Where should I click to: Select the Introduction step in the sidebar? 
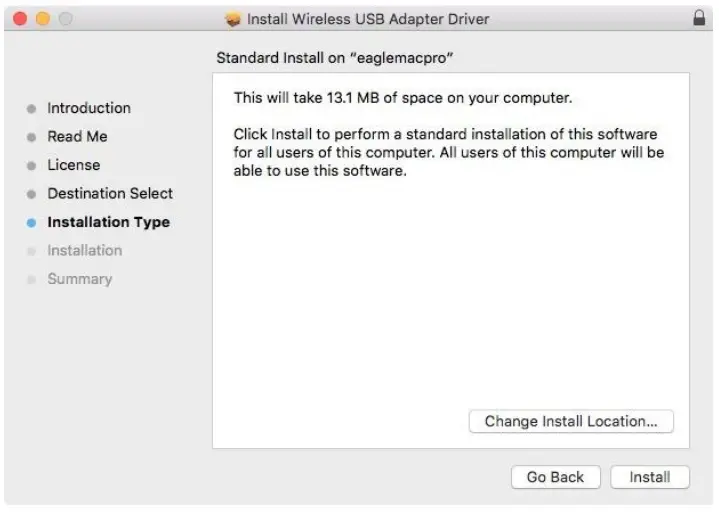(x=89, y=108)
